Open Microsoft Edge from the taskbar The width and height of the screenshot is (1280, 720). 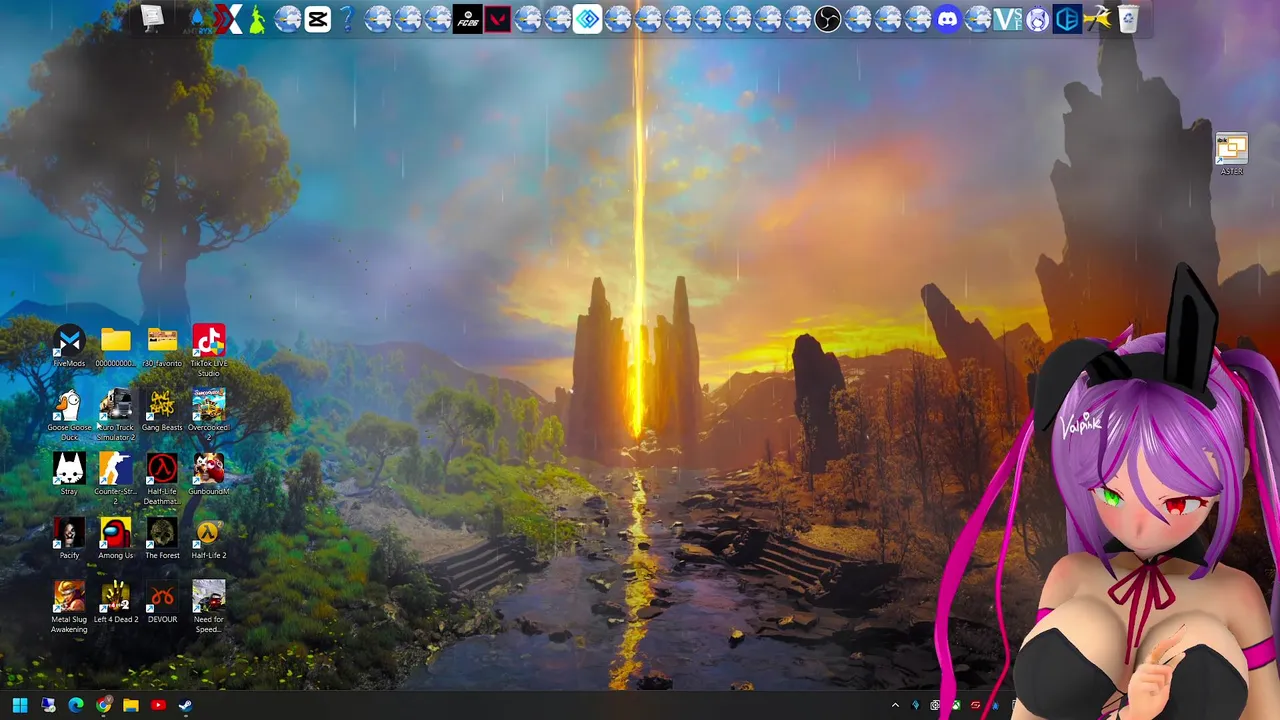pos(76,705)
